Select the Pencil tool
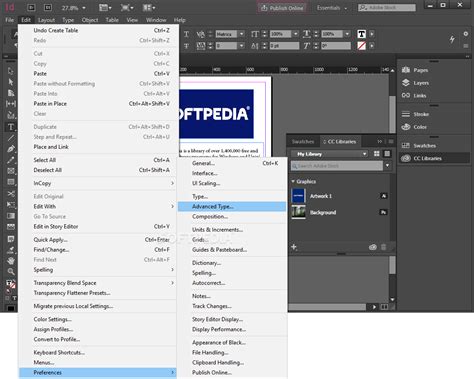The width and height of the screenshot is (474, 379). click(11, 160)
